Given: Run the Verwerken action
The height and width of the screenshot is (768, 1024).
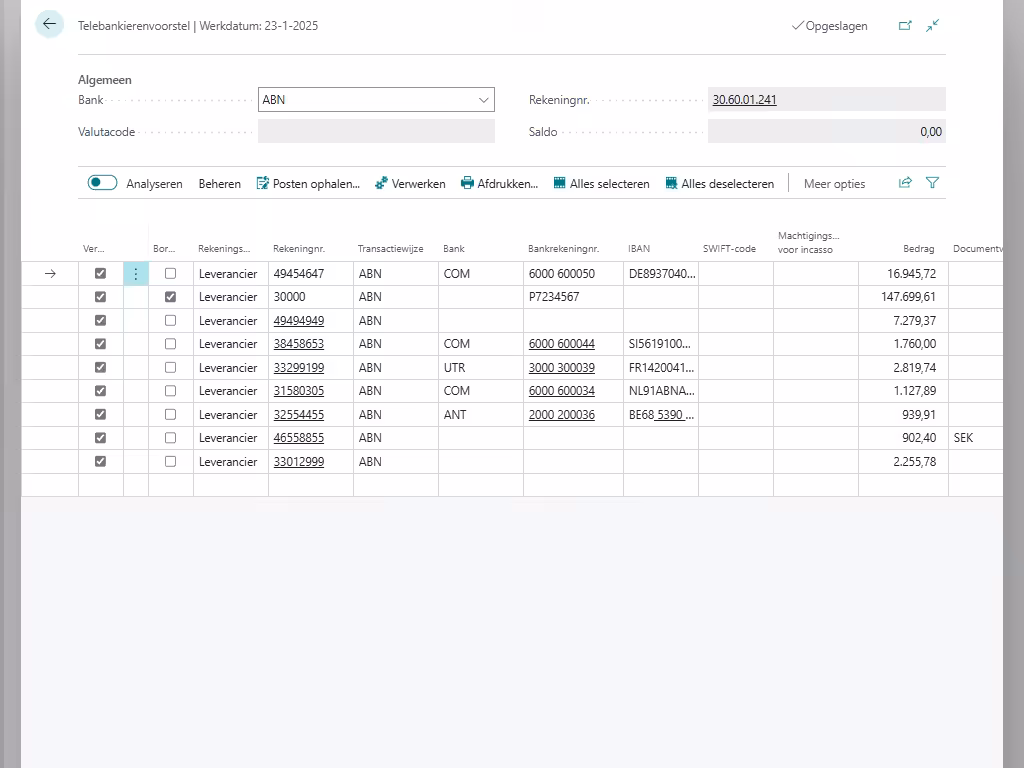Looking at the screenshot, I should click(x=410, y=184).
